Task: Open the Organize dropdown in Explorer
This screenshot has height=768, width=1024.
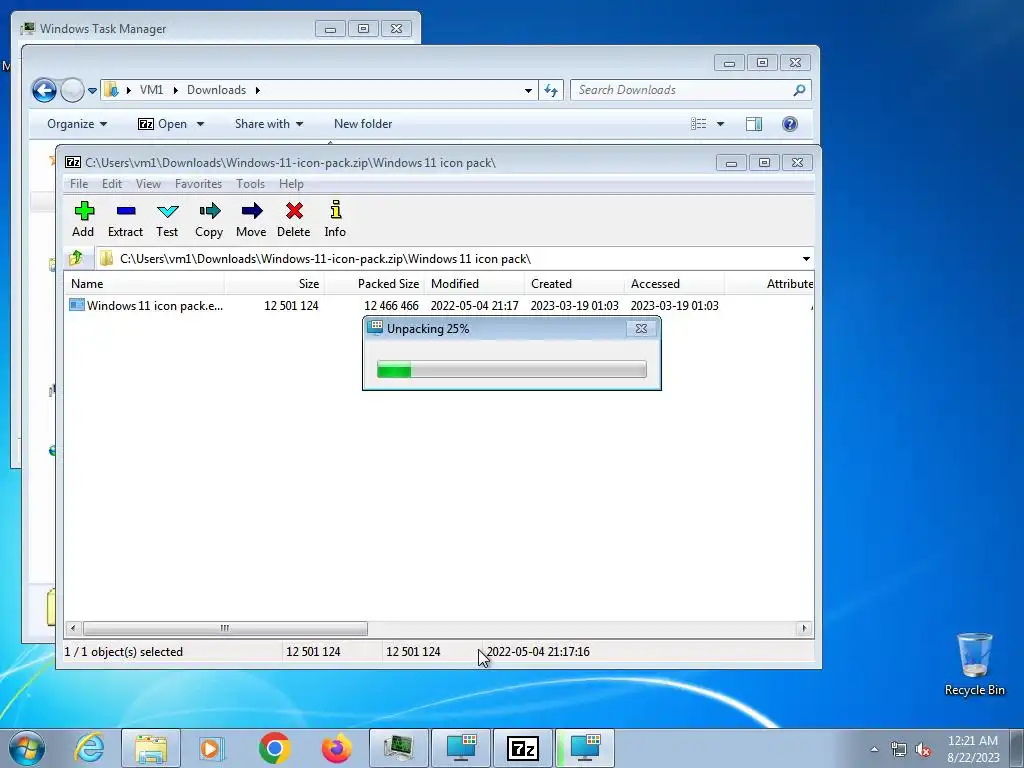Action: pyautogui.click(x=77, y=124)
